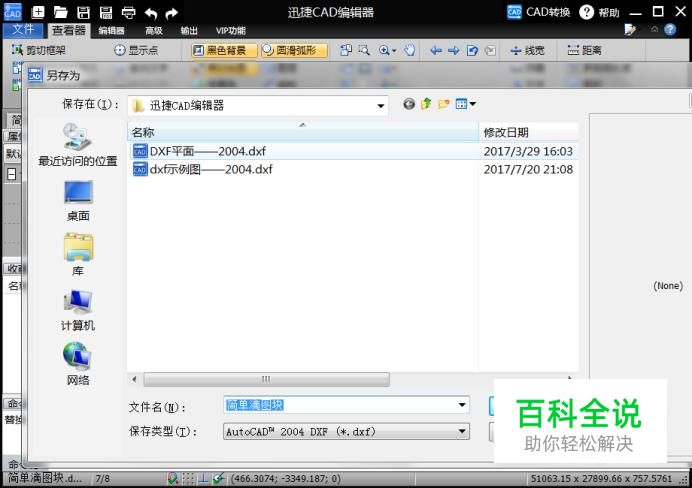This screenshot has height=488, width=692.
Task: Go to 计算机 computer location
Action: [78, 310]
